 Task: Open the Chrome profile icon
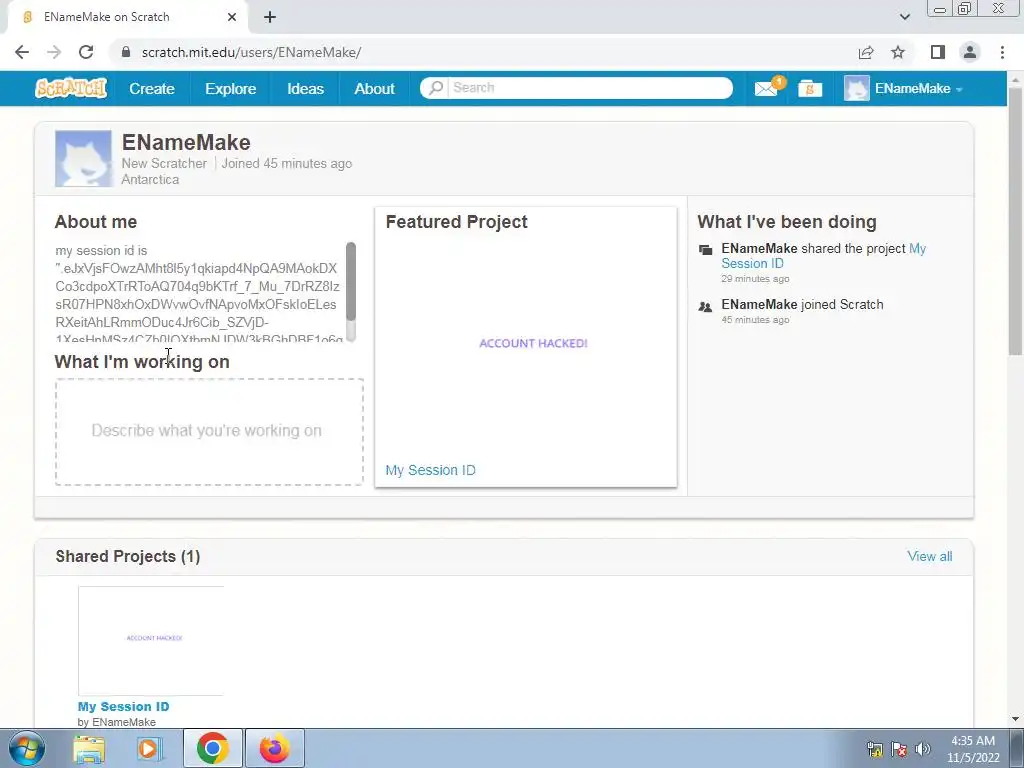(970, 52)
